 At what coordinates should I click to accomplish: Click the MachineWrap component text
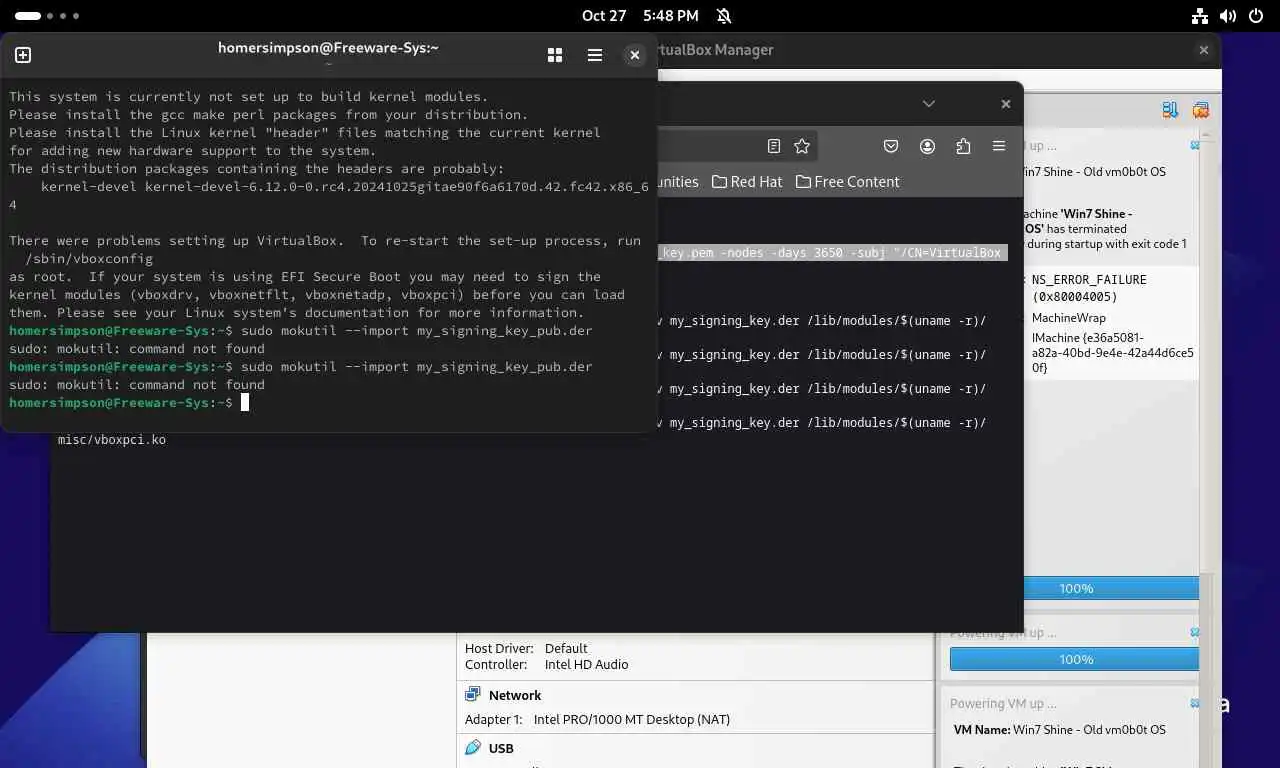point(1069,318)
